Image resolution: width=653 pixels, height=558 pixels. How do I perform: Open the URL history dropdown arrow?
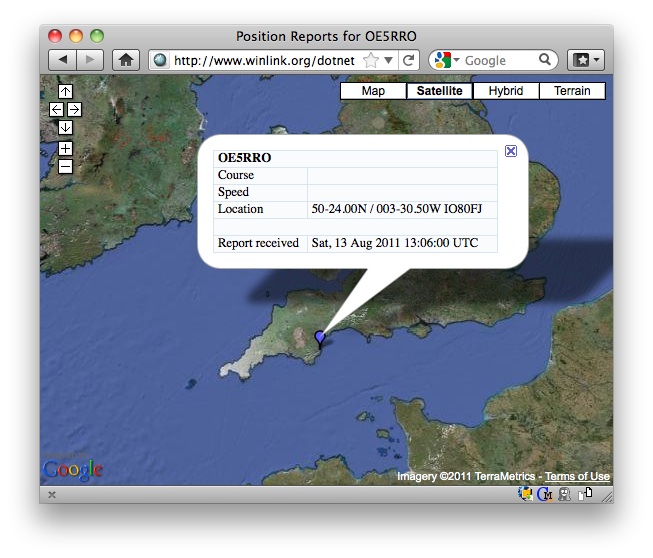[x=389, y=60]
